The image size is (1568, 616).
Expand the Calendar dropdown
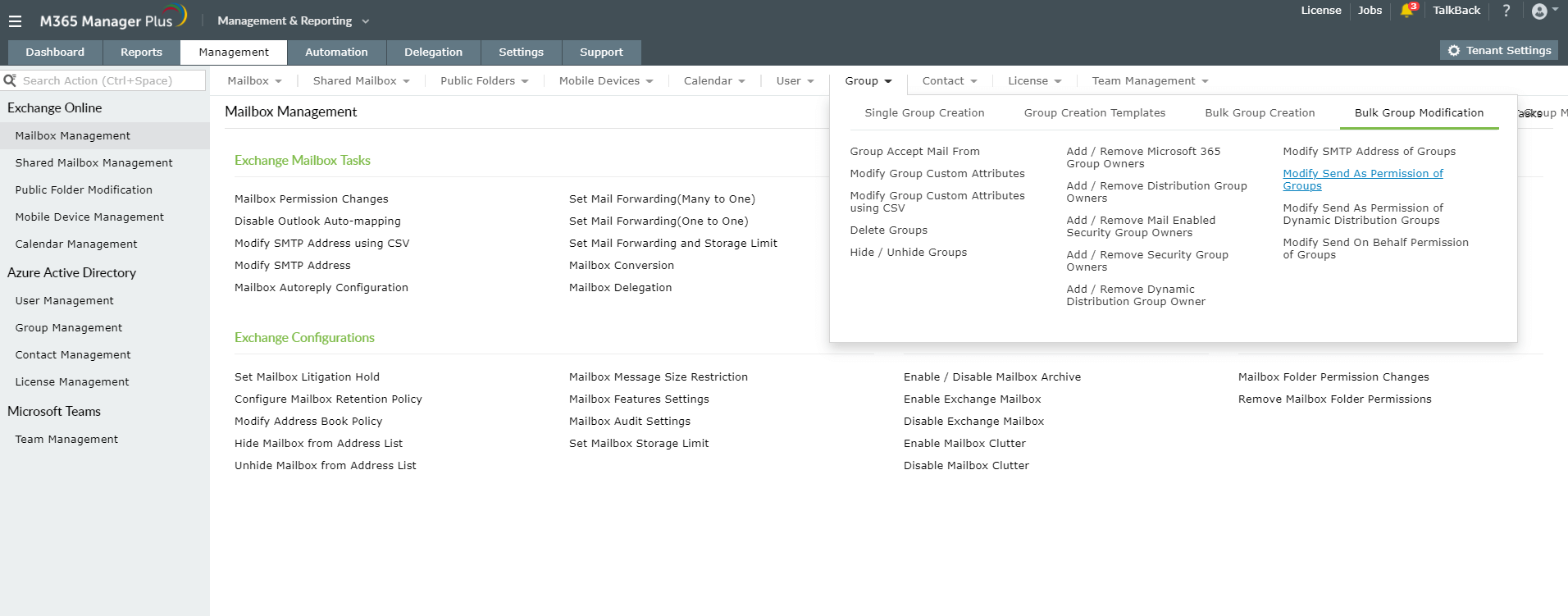point(714,81)
